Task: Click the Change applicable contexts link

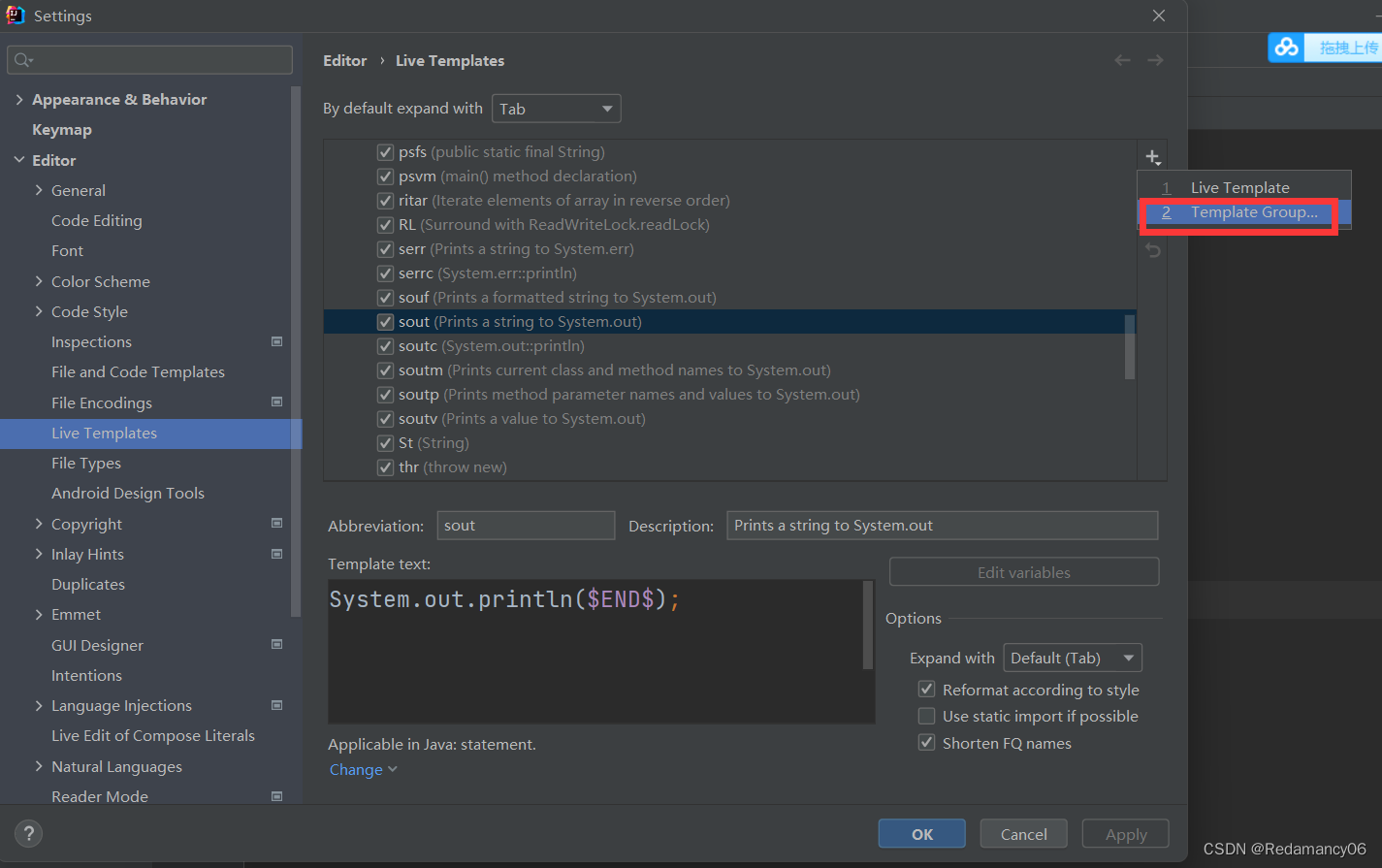Action: click(x=357, y=770)
